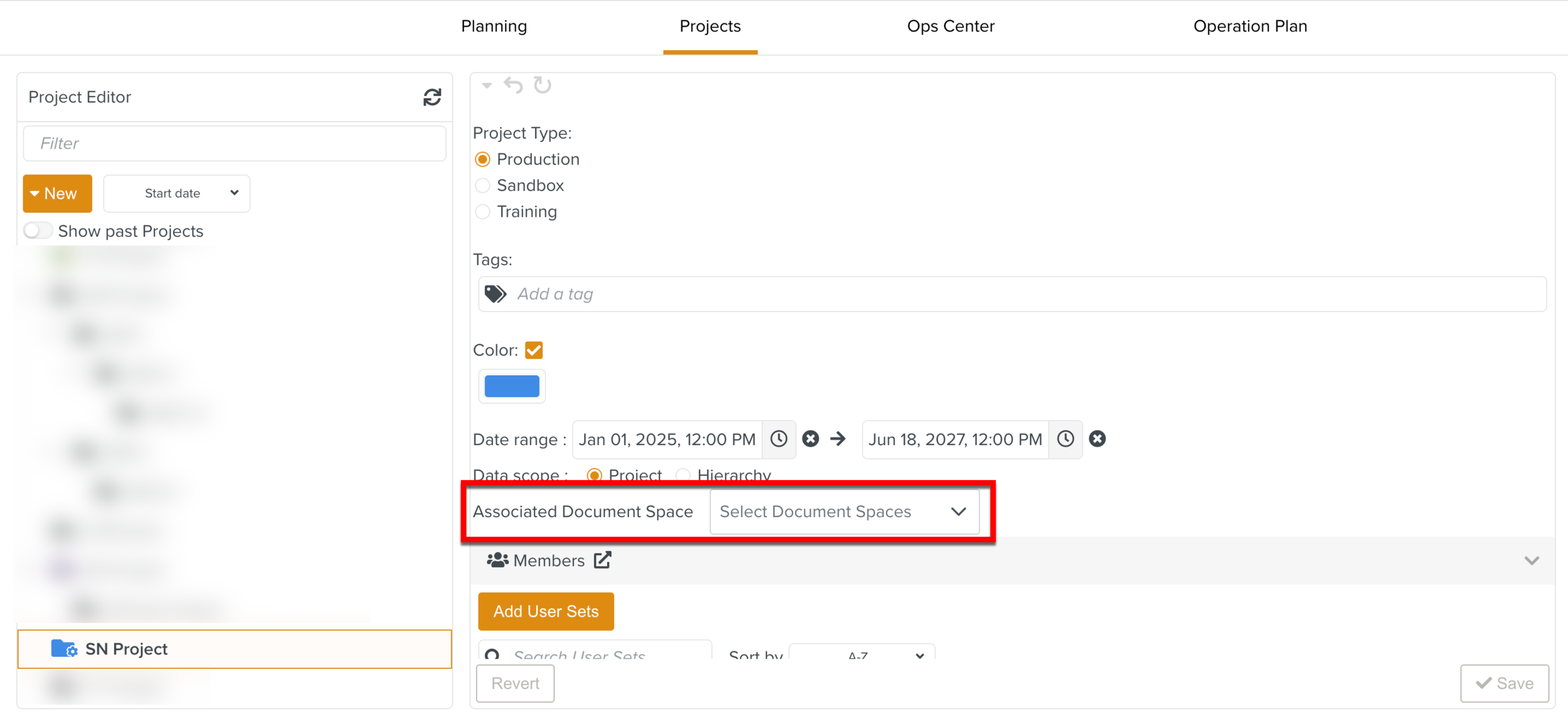Toggle Show past Projects switch
This screenshot has height=719, width=1568.
coord(38,231)
